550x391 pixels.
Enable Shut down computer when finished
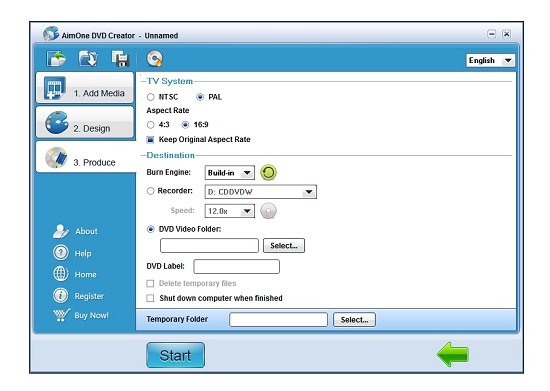pyautogui.click(x=150, y=298)
